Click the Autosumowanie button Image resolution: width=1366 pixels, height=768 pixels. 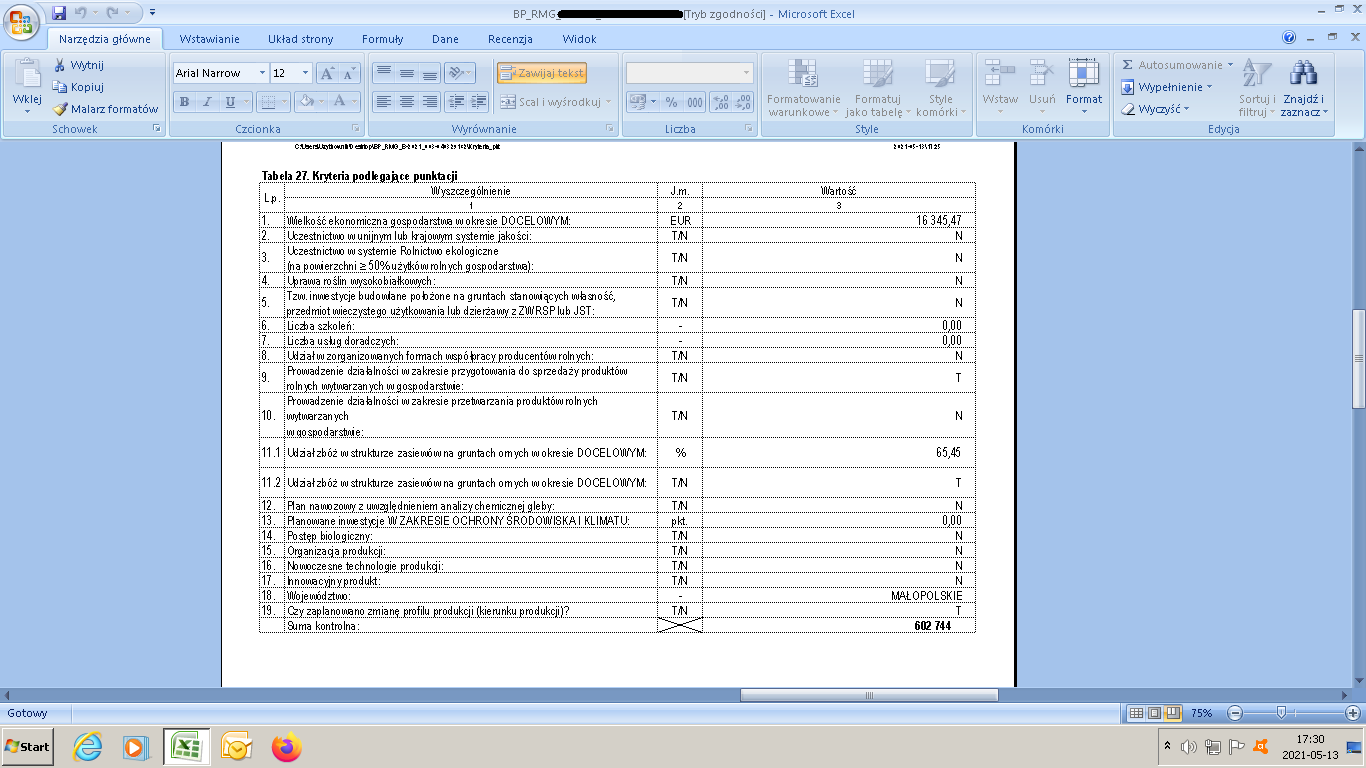tap(1177, 65)
